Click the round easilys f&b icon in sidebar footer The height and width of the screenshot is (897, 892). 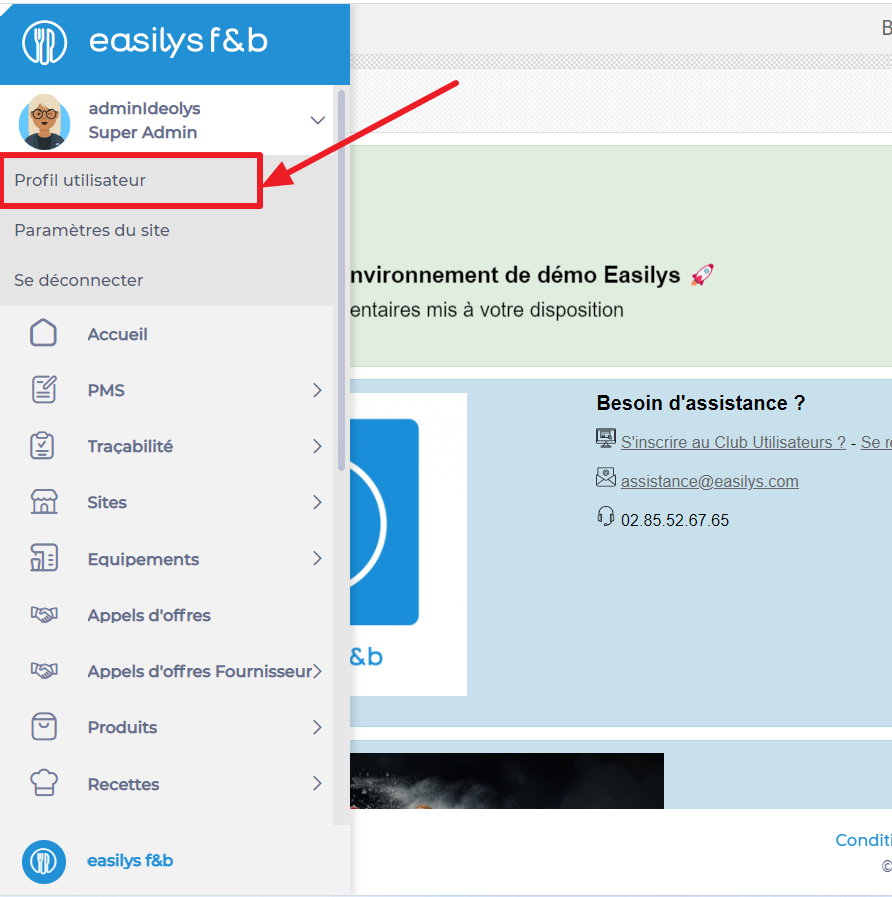[44, 861]
